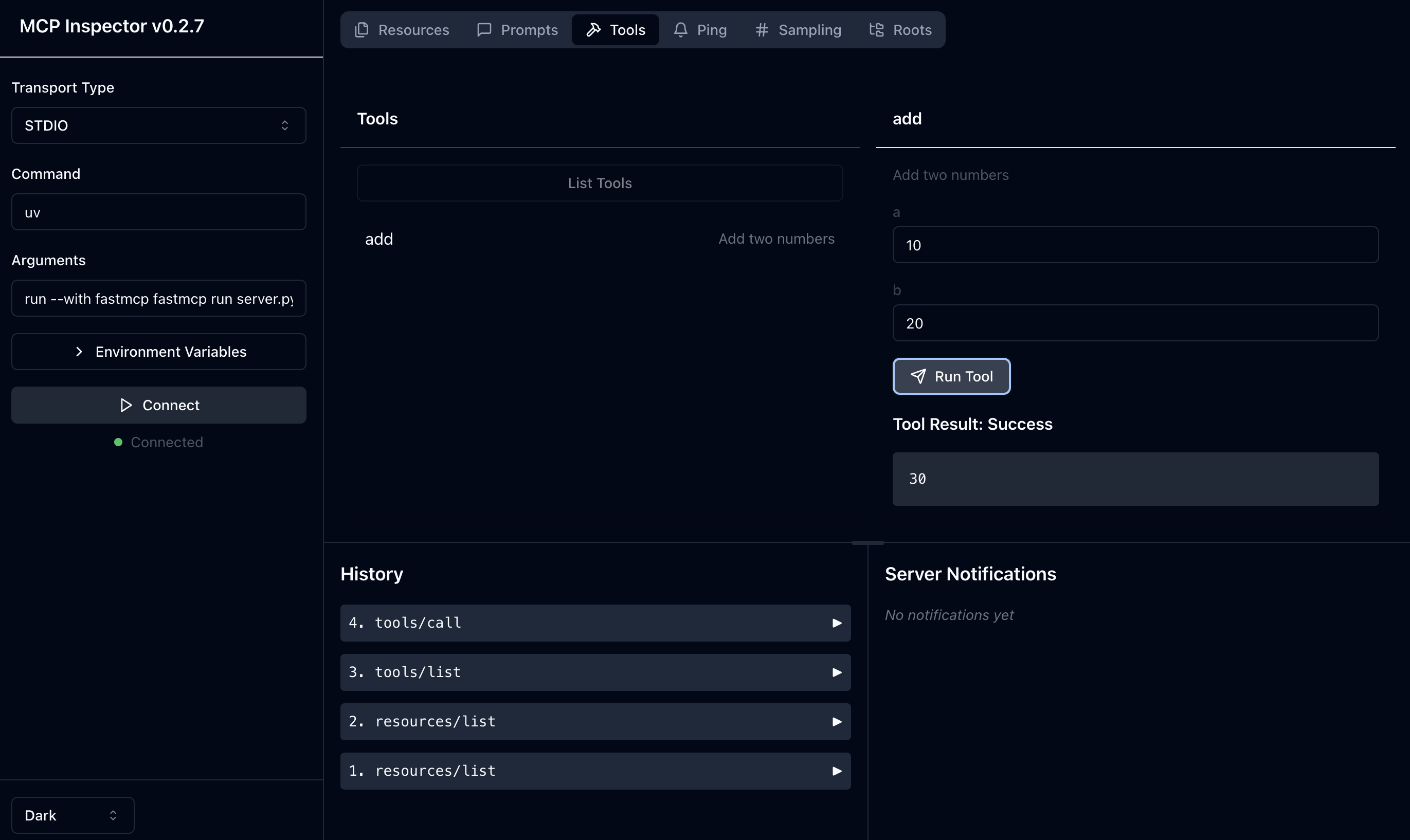Click the Resources tab's file icon
1410x840 pixels.
coord(361,30)
